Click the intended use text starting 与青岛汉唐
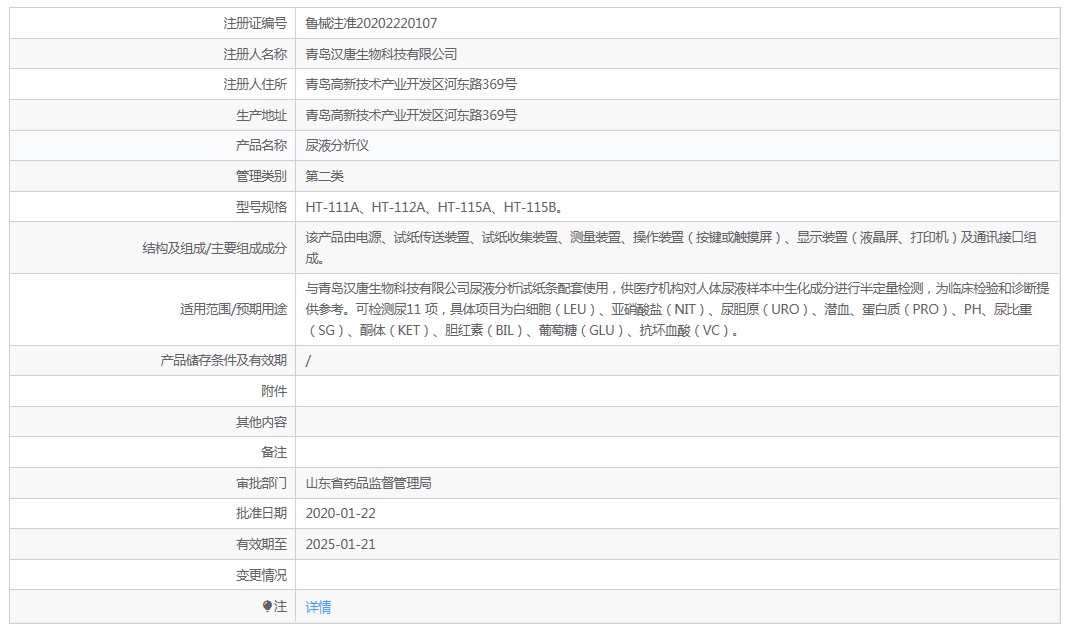1066x627 pixels. point(677,309)
